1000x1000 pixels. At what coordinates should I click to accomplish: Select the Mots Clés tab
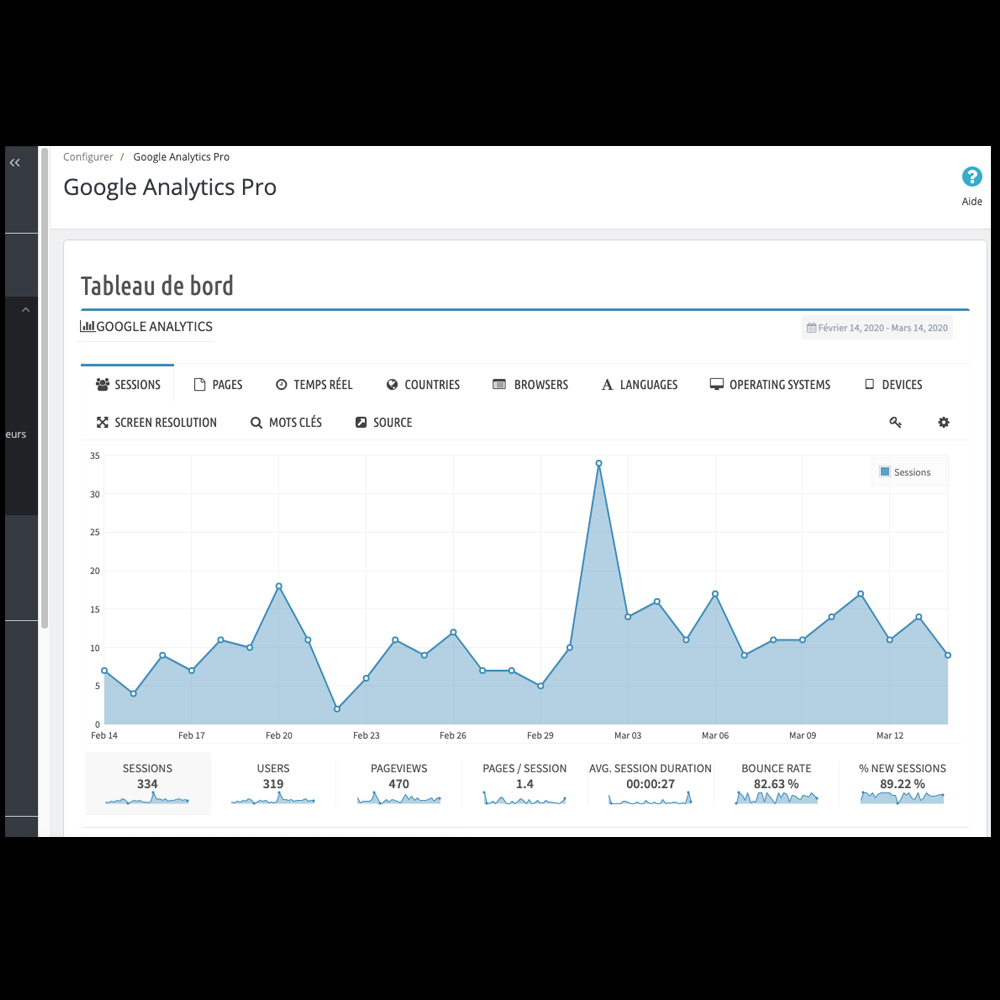pyautogui.click(x=286, y=422)
